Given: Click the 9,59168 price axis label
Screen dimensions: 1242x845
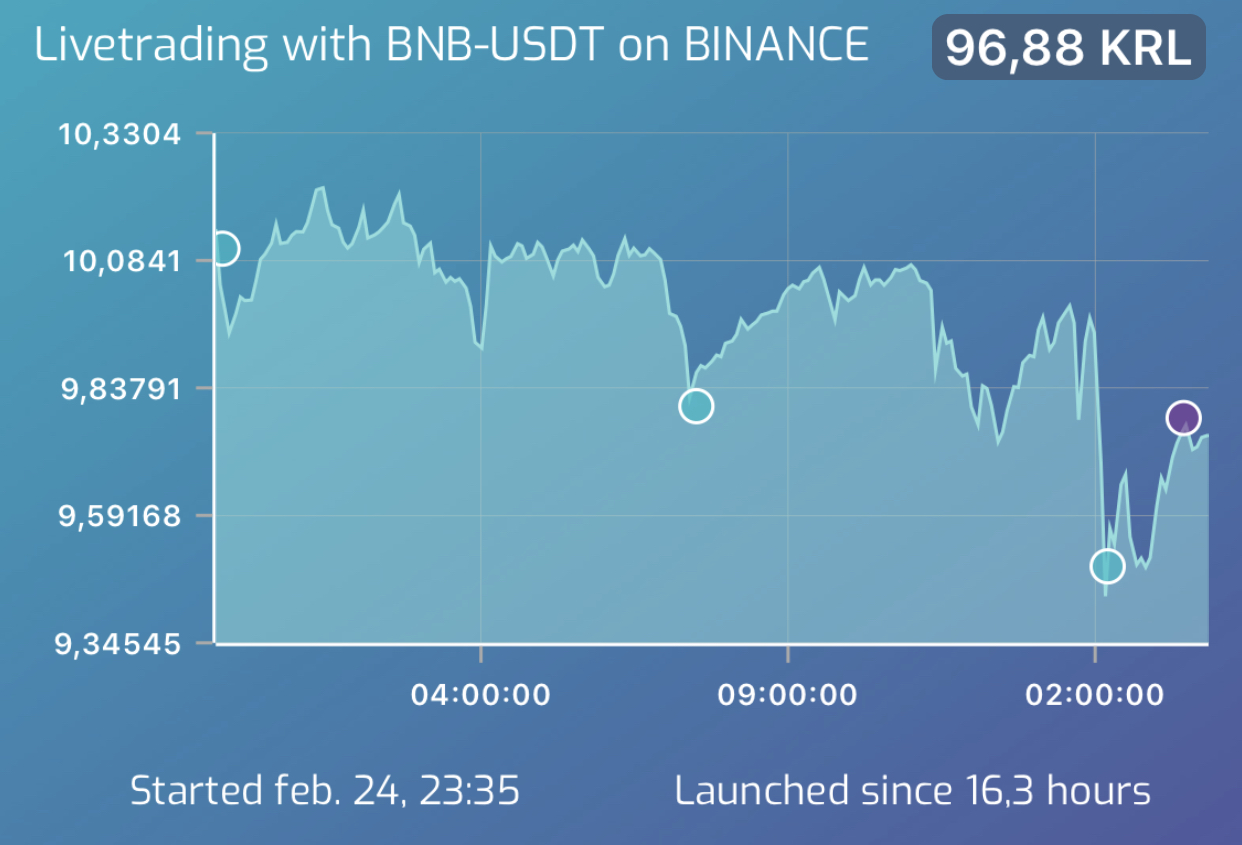Looking at the screenshot, I should 121,516.
